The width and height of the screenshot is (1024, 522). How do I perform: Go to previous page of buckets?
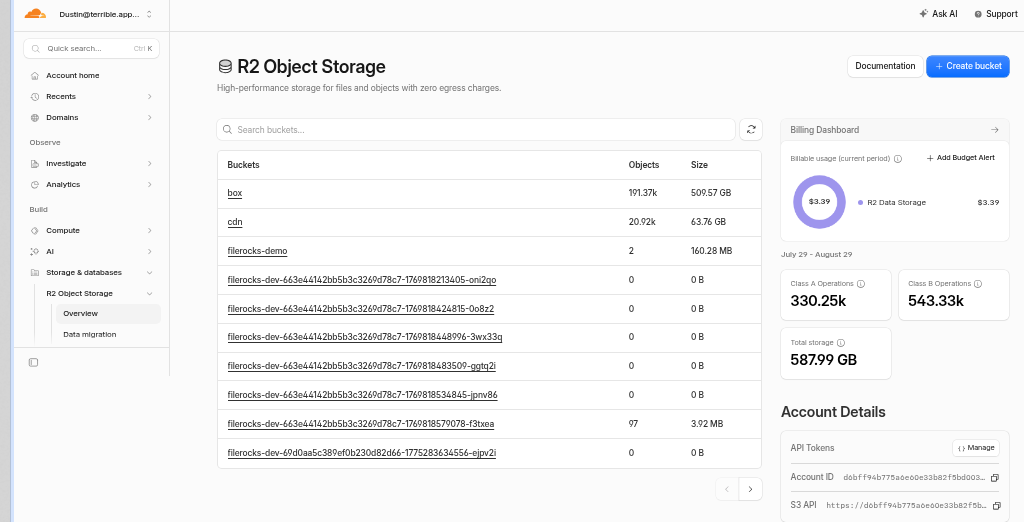[728, 489]
